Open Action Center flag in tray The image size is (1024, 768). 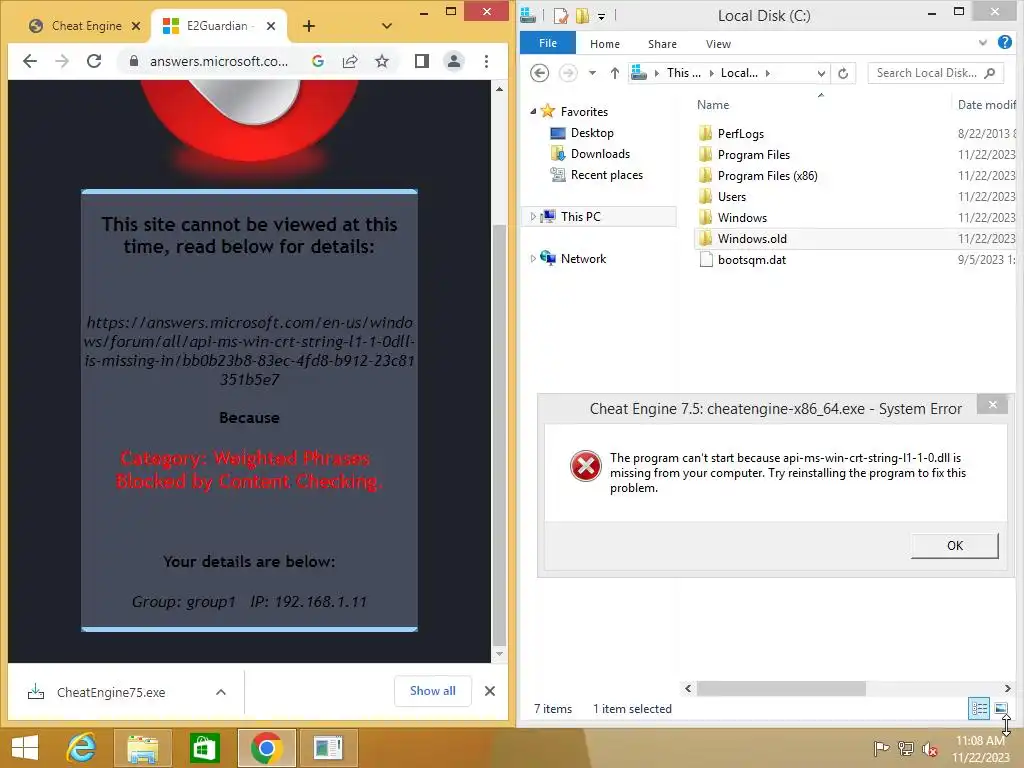click(881, 748)
